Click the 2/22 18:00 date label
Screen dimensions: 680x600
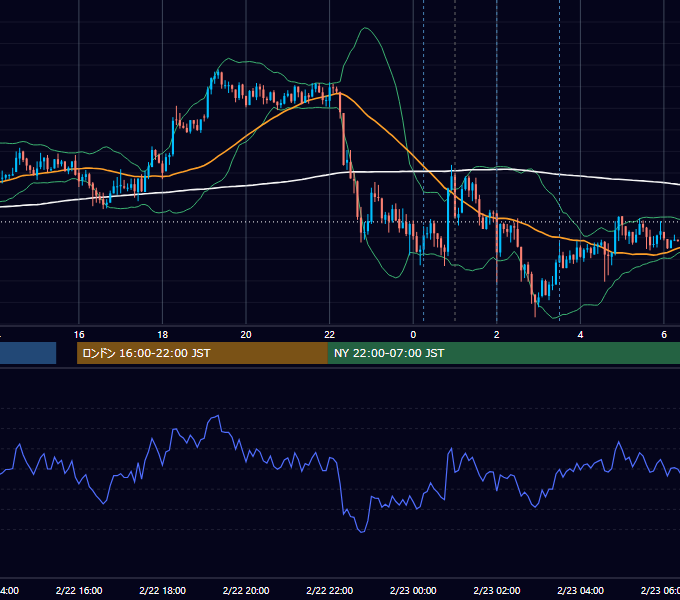click(x=163, y=590)
